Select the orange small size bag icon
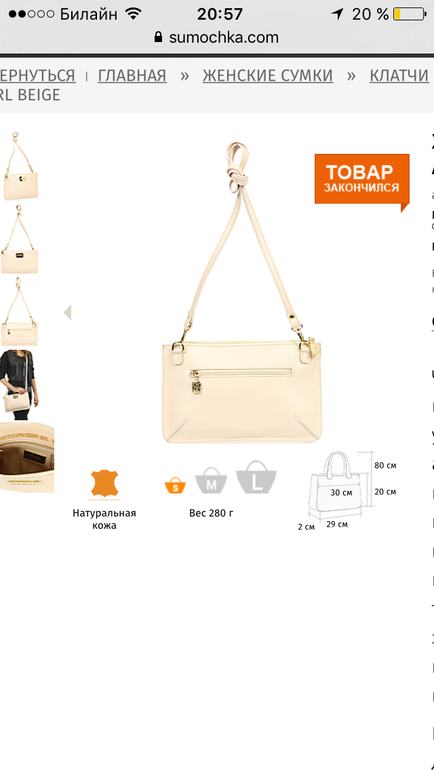This screenshot has height=770, width=434. tap(175, 485)
